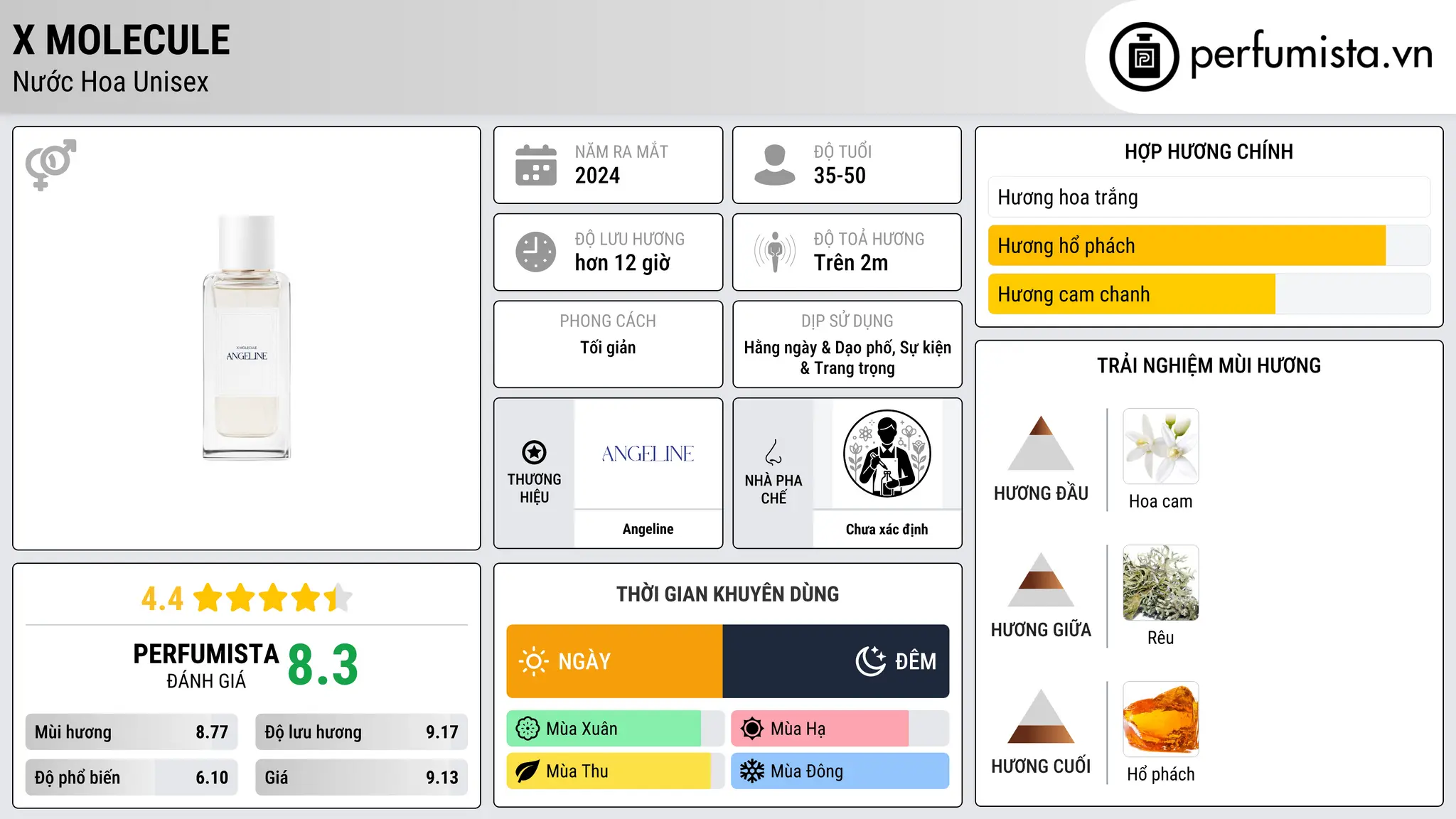The image size is (1456, 819).
Task: Click the Ngày daytime segment
Action: pos(614,661)
